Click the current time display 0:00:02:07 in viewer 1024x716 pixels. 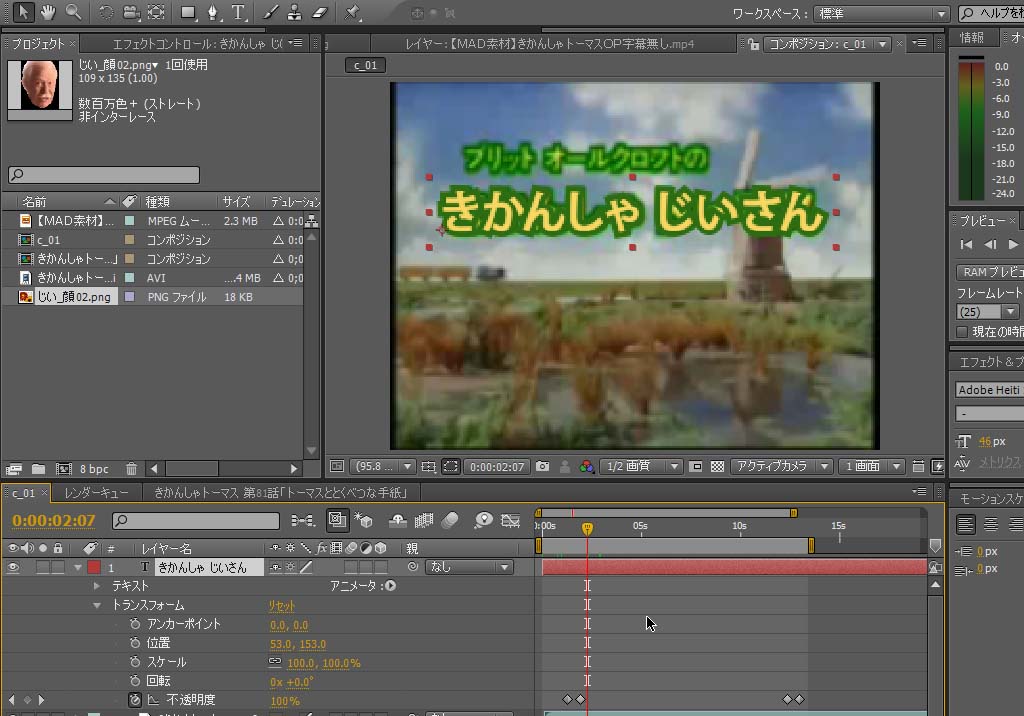pos(497,467)
